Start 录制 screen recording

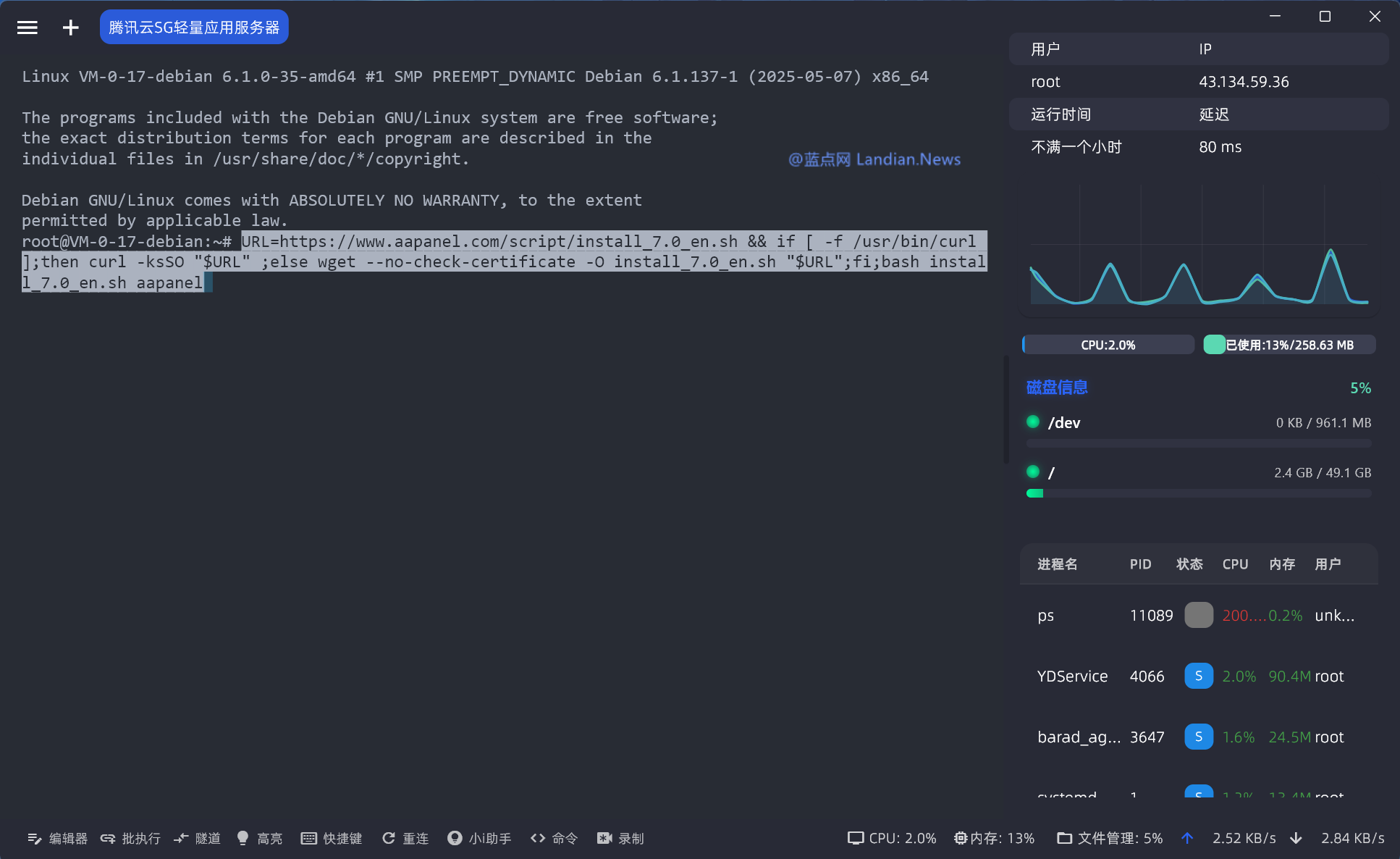[x=620, y=838]
